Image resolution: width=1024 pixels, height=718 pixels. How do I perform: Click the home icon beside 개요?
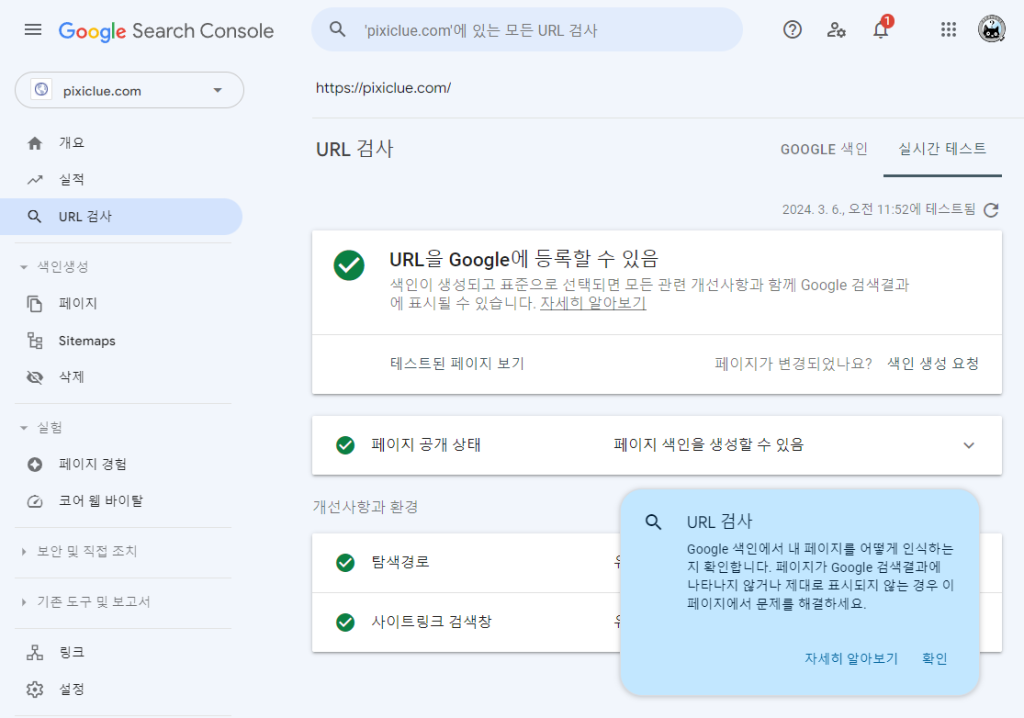pos(35,143)
